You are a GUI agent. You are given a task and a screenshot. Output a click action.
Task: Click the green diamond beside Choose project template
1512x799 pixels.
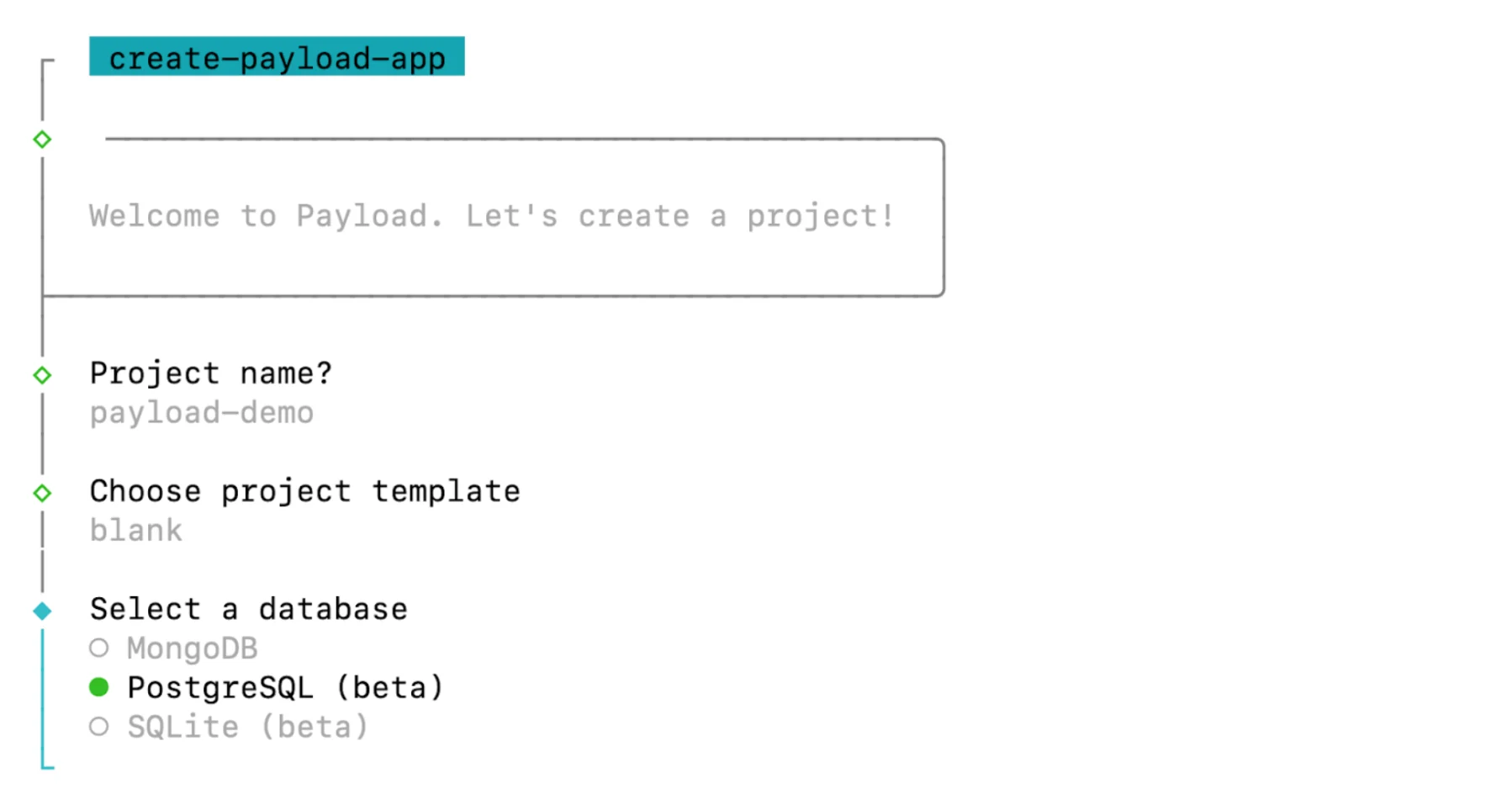[42, 493]
